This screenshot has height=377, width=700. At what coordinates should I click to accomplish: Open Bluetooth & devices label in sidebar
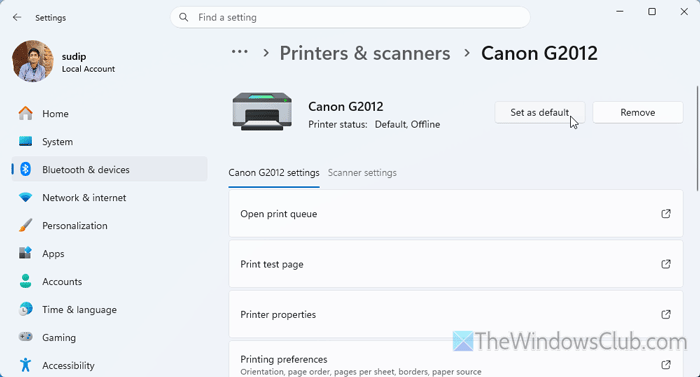86,170
